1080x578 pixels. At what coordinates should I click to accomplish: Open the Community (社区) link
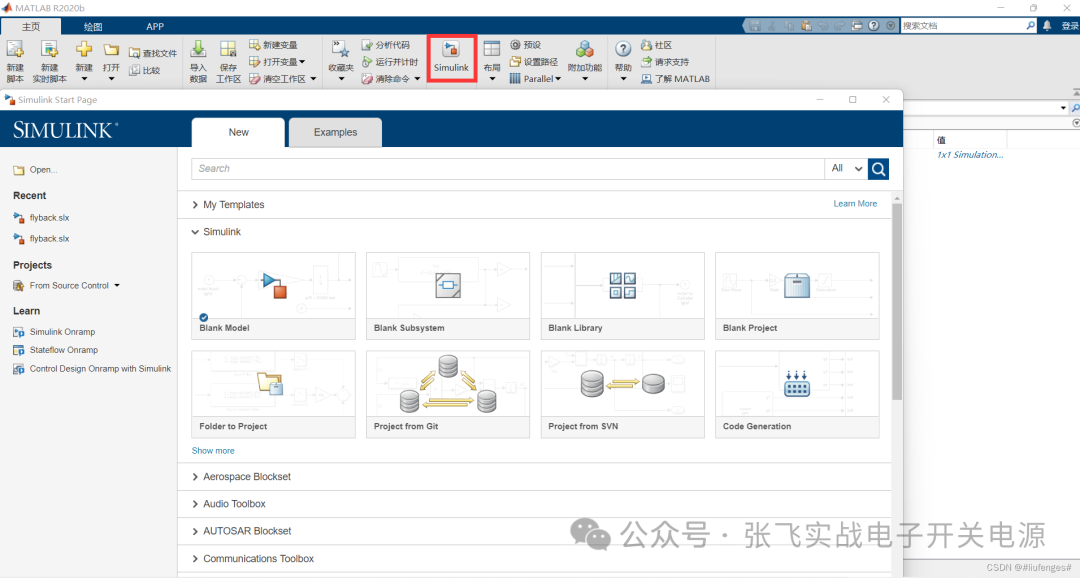click(x=656, y=45)
